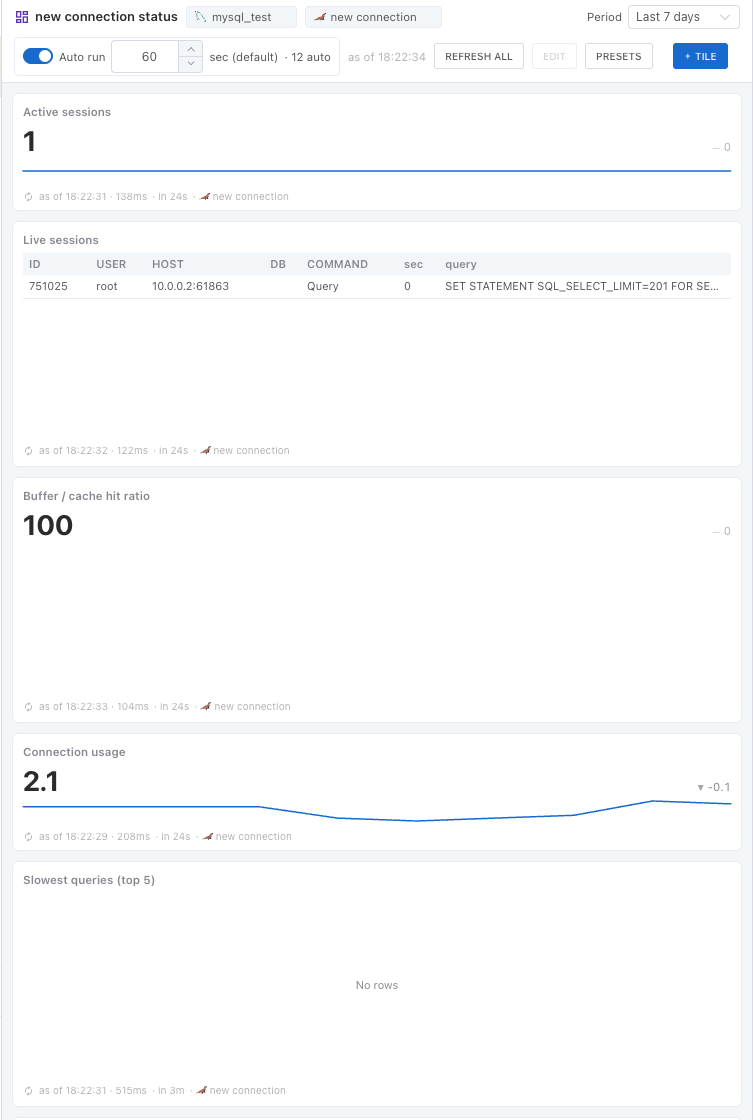Click the DB column header
The width and height of the screenshot is (753, 1120).
(x=278, y=264)
